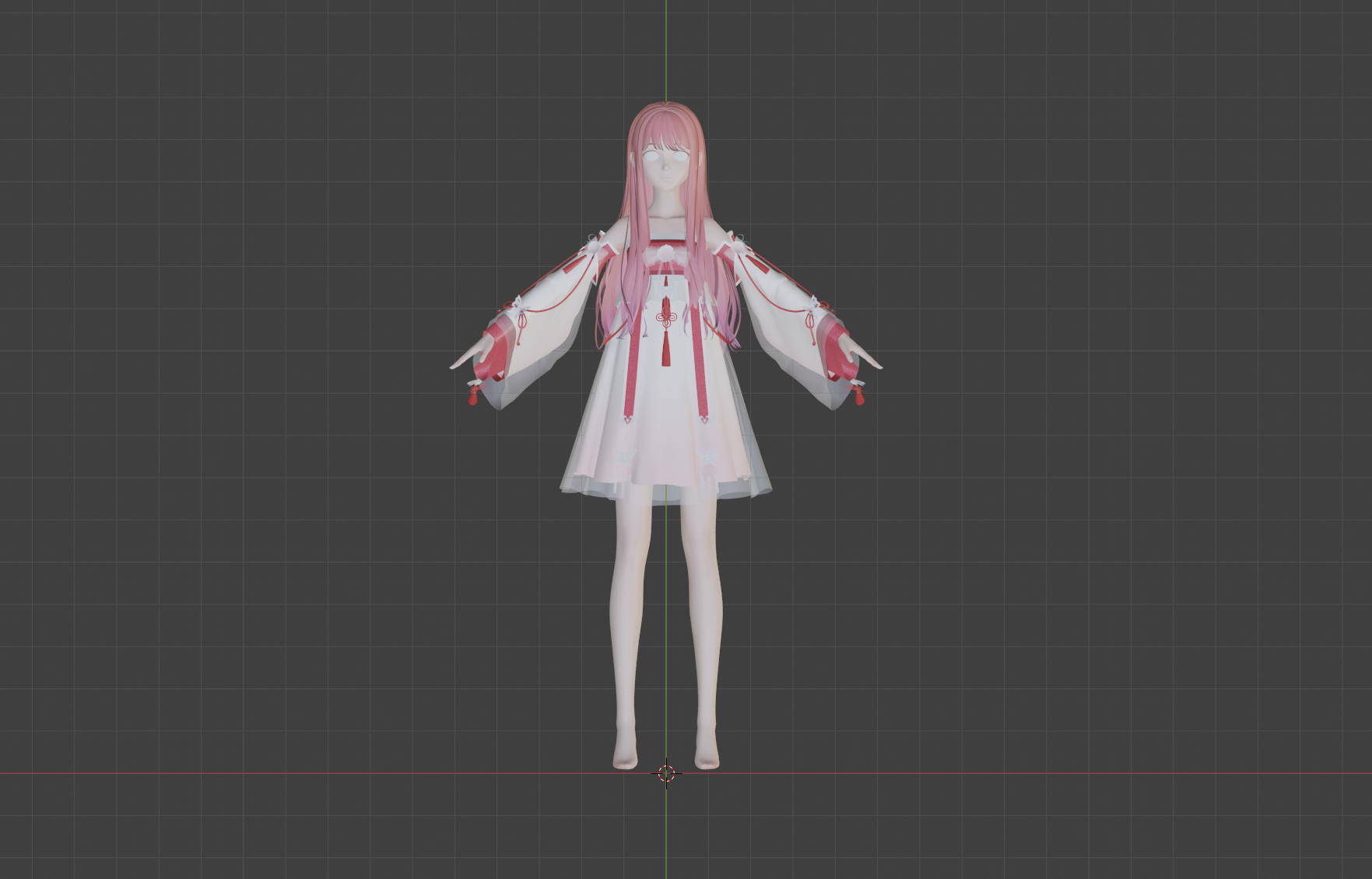
Task: Select the red tassel ornament on the chest
Action: coord(665,331)
